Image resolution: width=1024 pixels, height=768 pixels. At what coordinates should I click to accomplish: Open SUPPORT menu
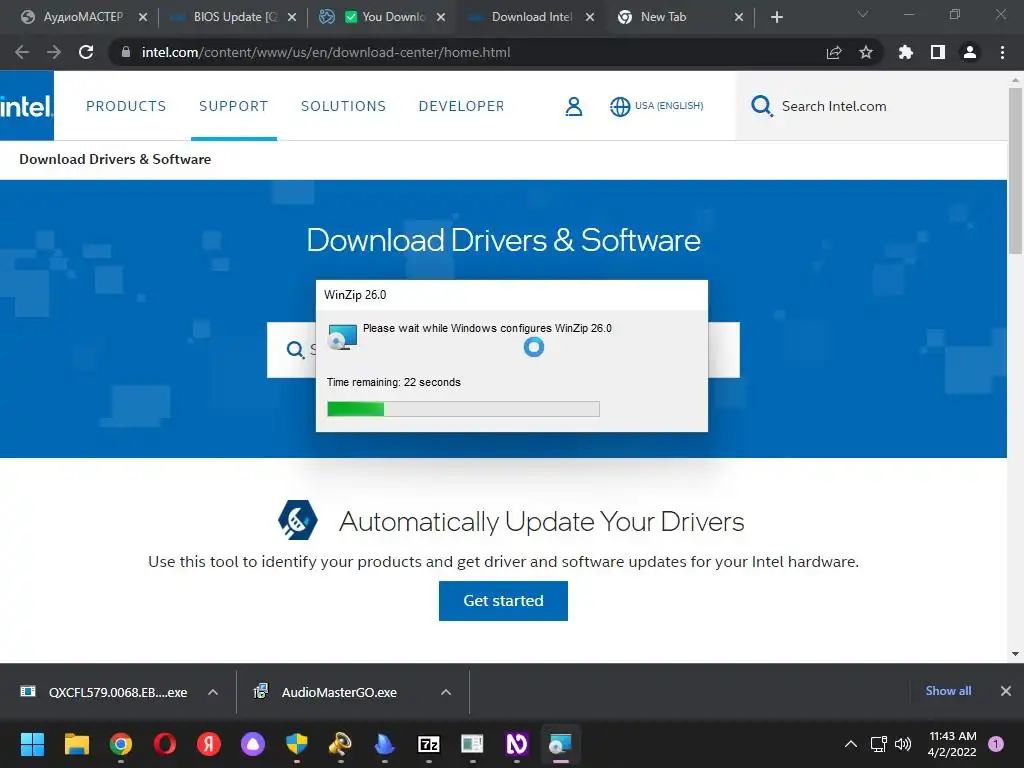point(234,106)
